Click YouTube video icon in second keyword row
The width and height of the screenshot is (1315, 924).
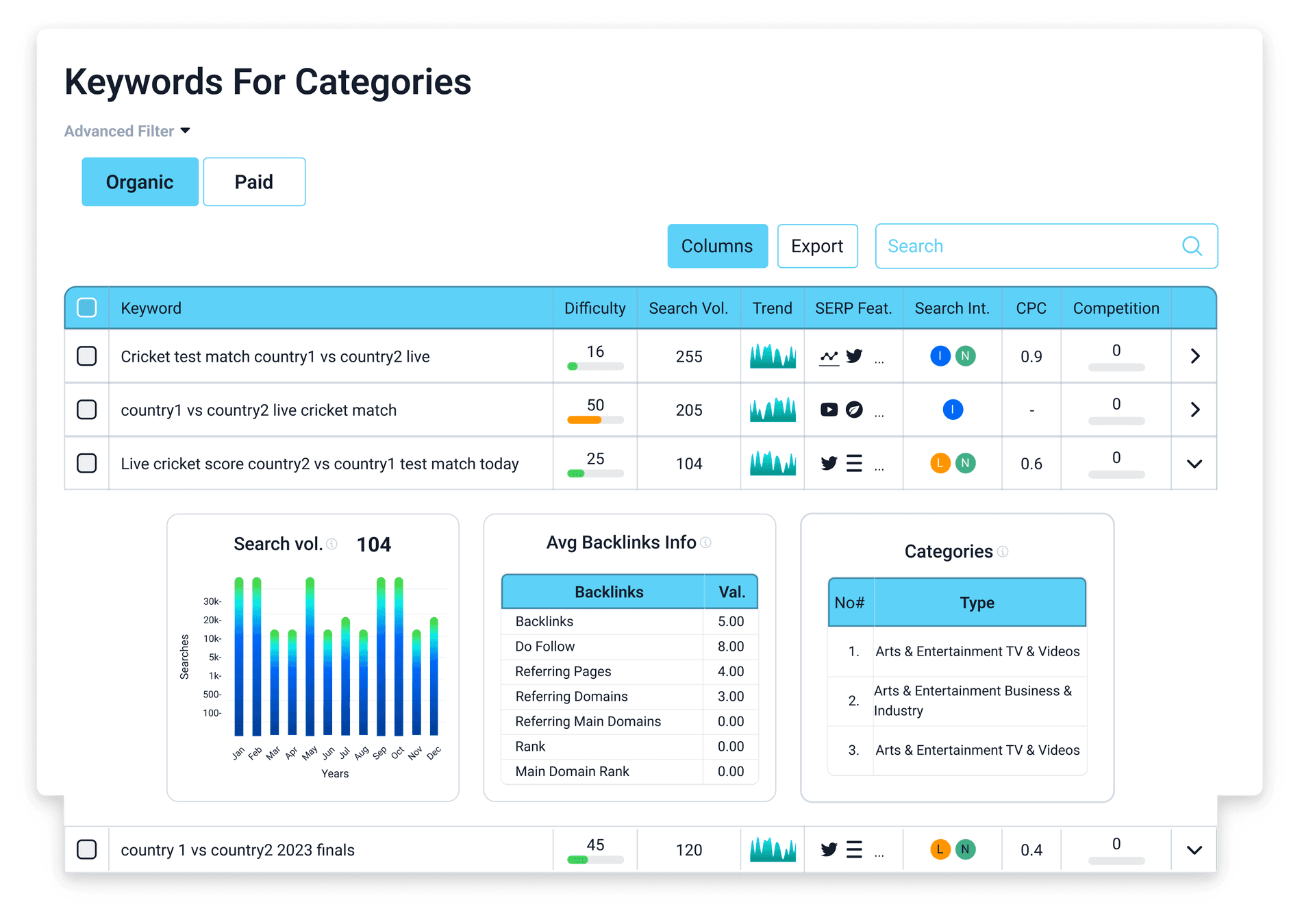pyautogui.click(x=829, y=410)
